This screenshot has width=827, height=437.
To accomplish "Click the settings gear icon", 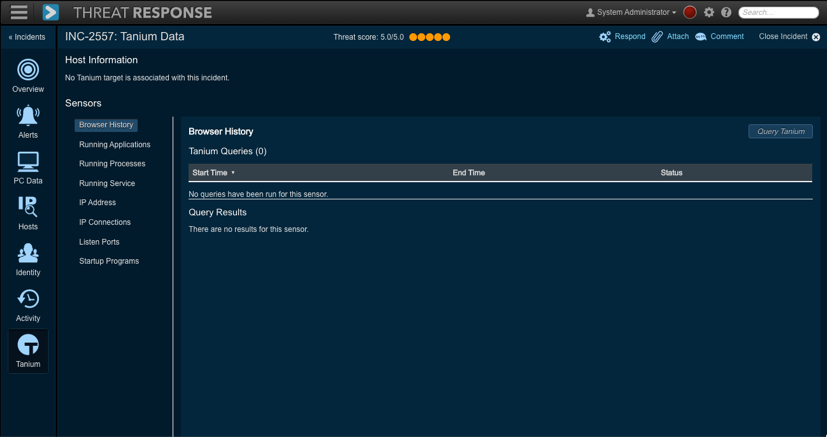I will [x=709, y=13].
